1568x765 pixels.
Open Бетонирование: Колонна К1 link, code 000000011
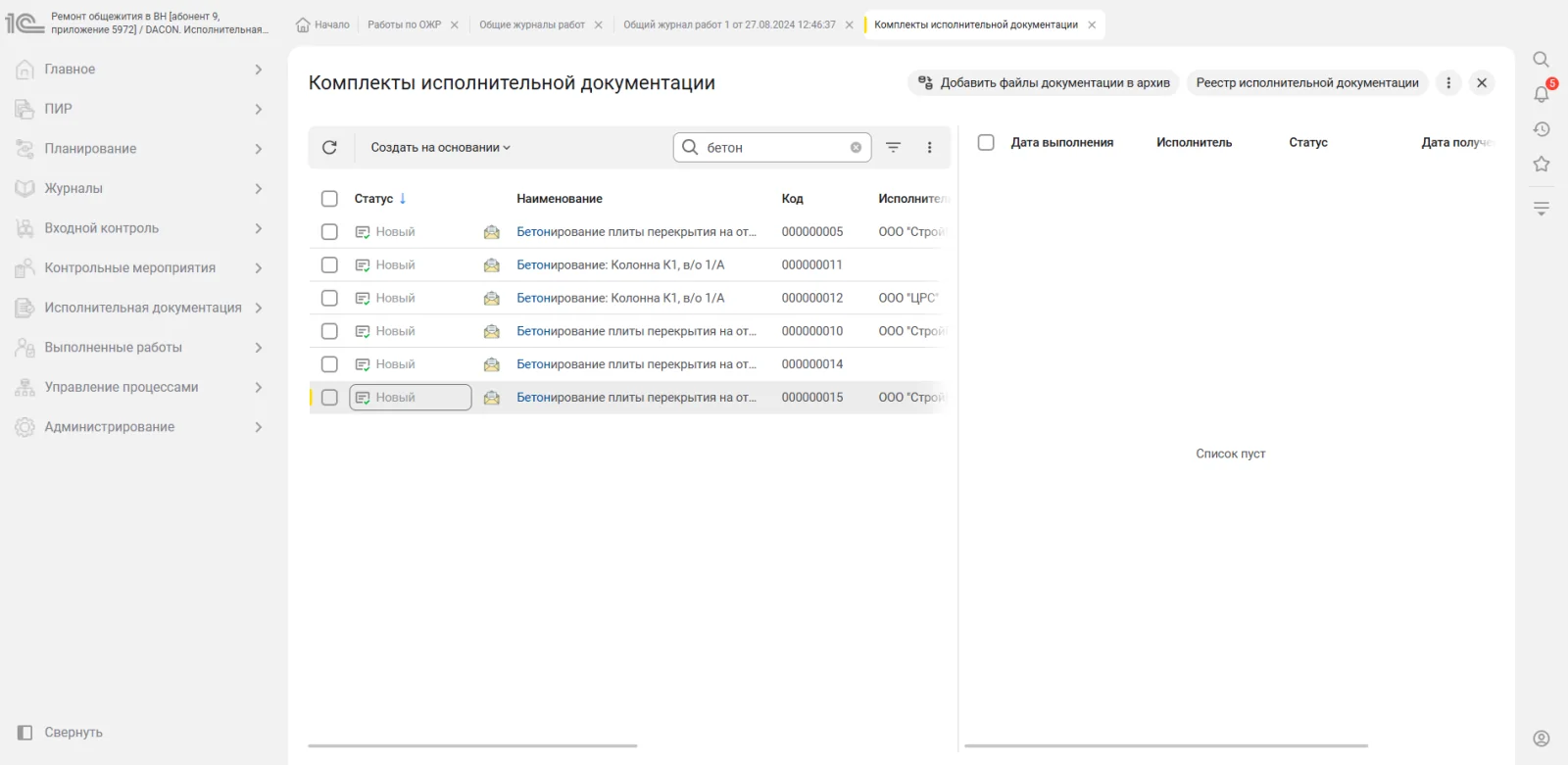pos(620,265)
